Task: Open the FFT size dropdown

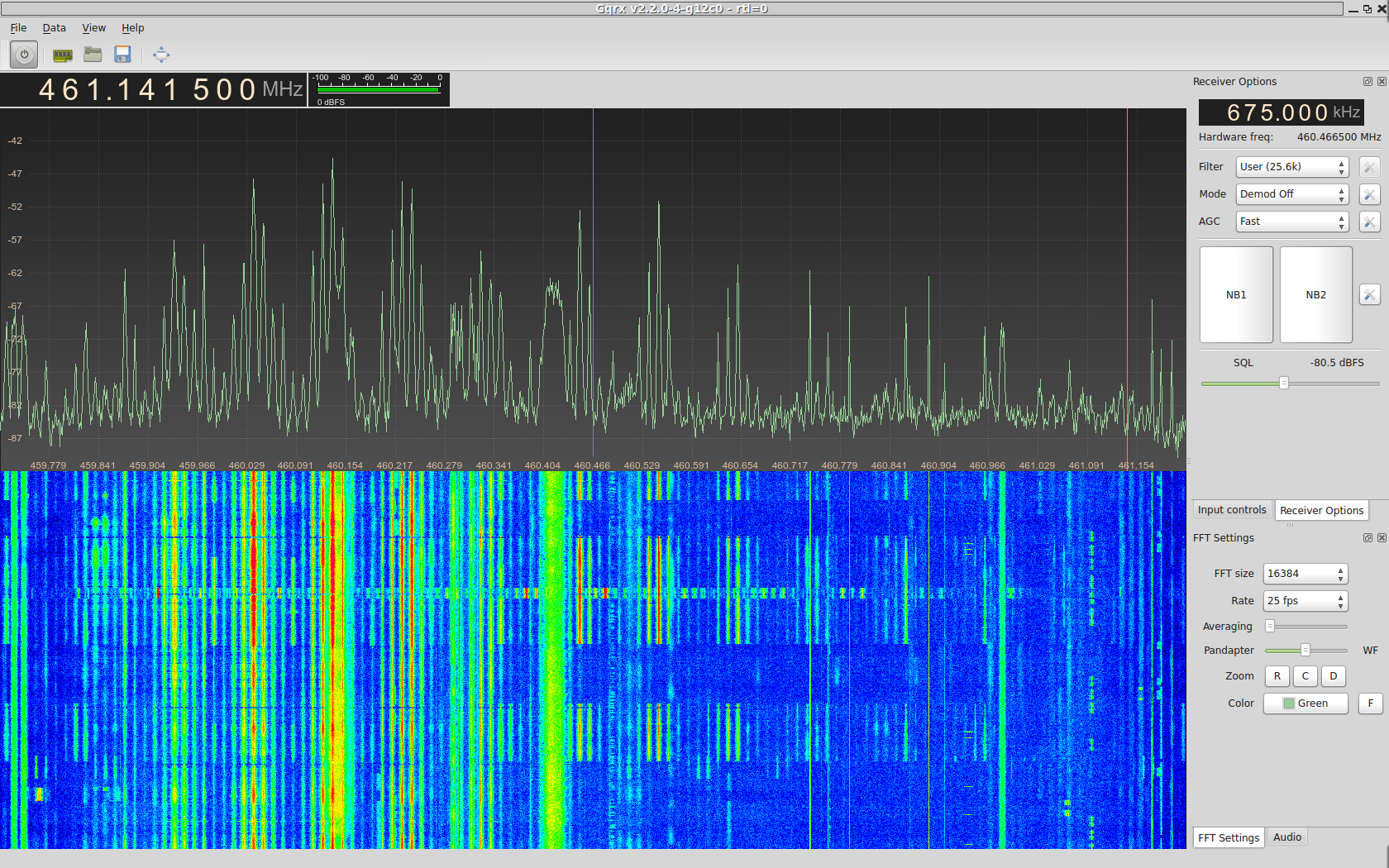Action: coord(1305,574)
